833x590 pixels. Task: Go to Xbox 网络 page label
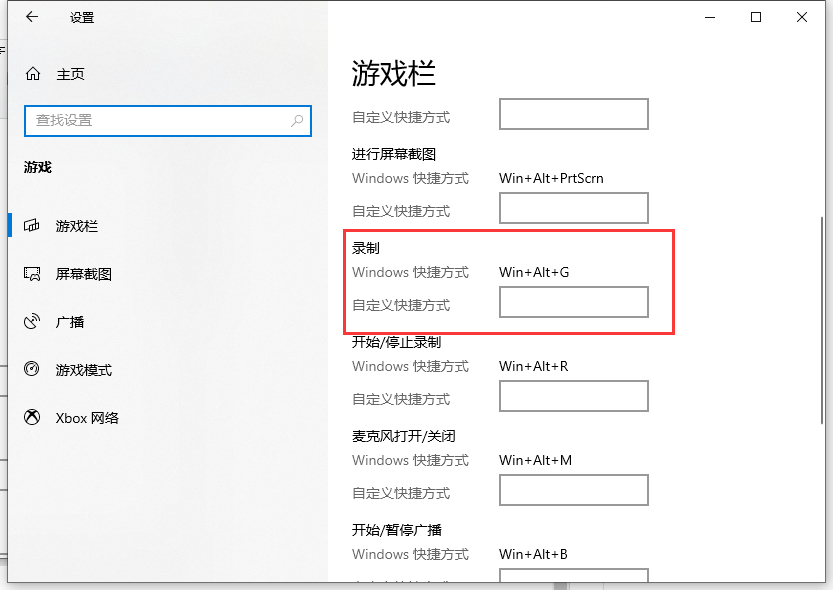(x=87, y=418)
